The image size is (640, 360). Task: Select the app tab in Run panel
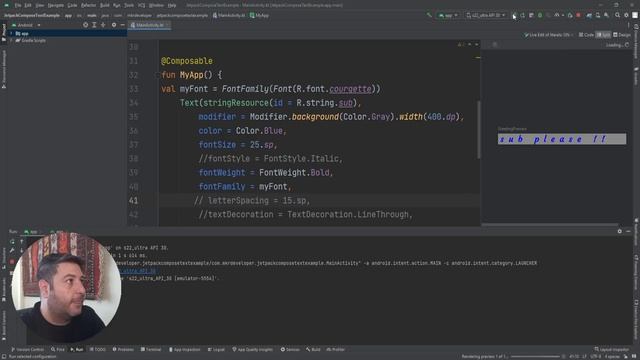point(33,231)
